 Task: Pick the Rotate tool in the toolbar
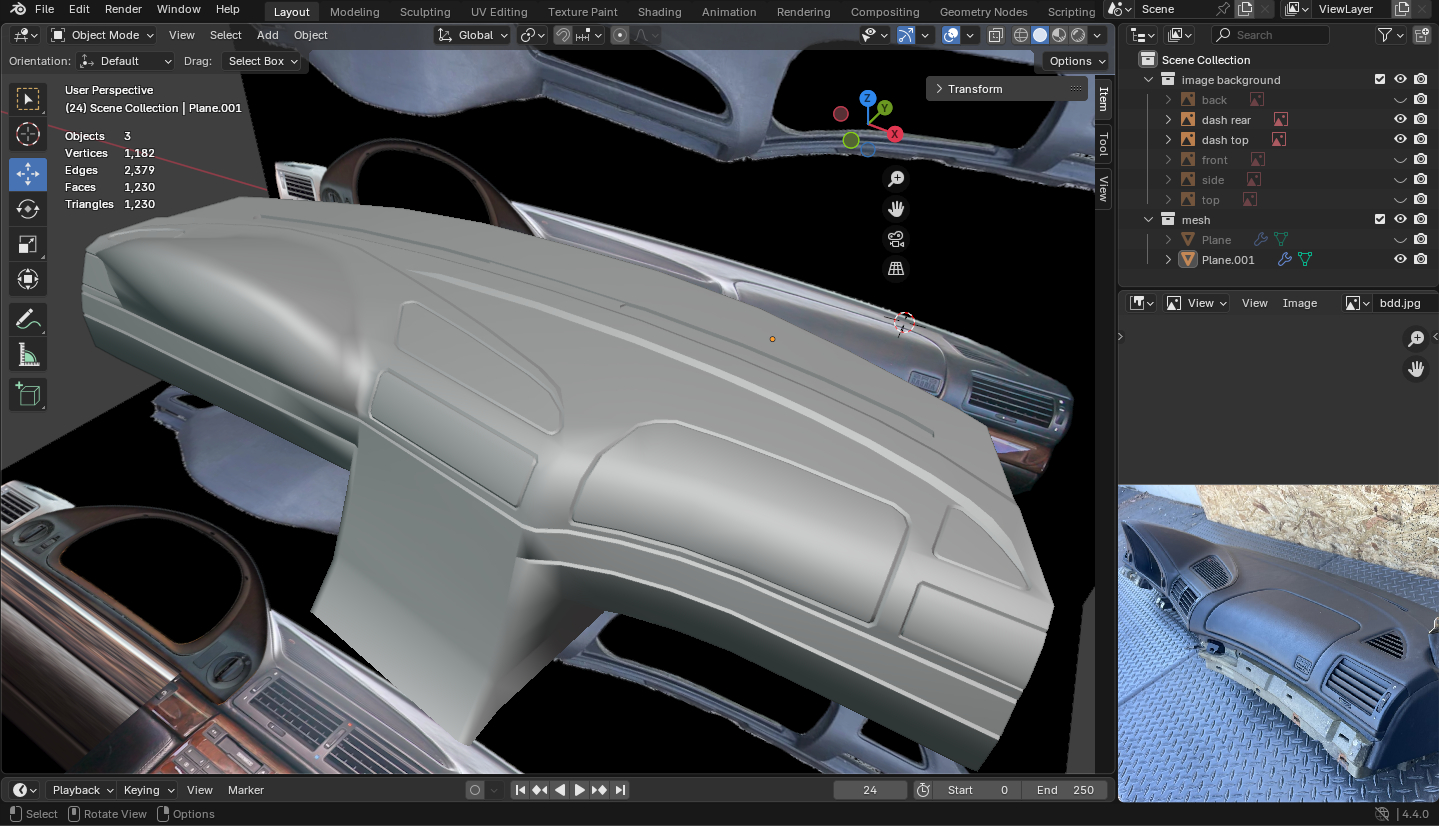click(28, 209)
